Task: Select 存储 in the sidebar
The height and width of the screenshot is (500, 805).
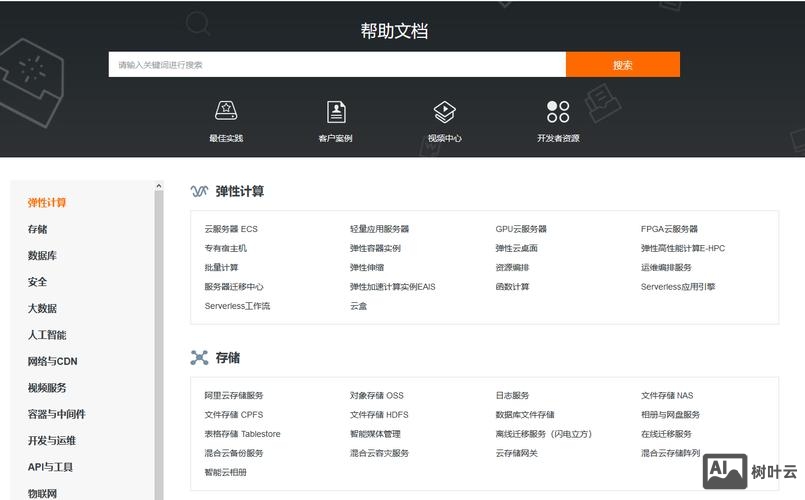Action: tap(37, 229)
